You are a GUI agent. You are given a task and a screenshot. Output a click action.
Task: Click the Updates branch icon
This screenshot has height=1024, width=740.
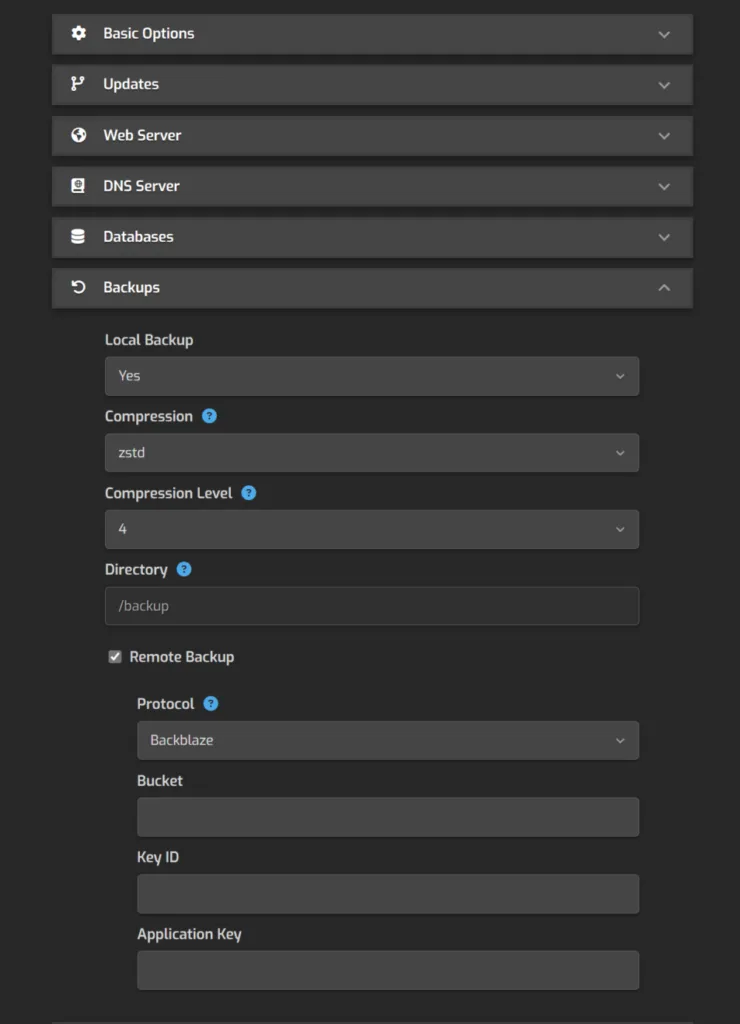(x=78, y=84)
